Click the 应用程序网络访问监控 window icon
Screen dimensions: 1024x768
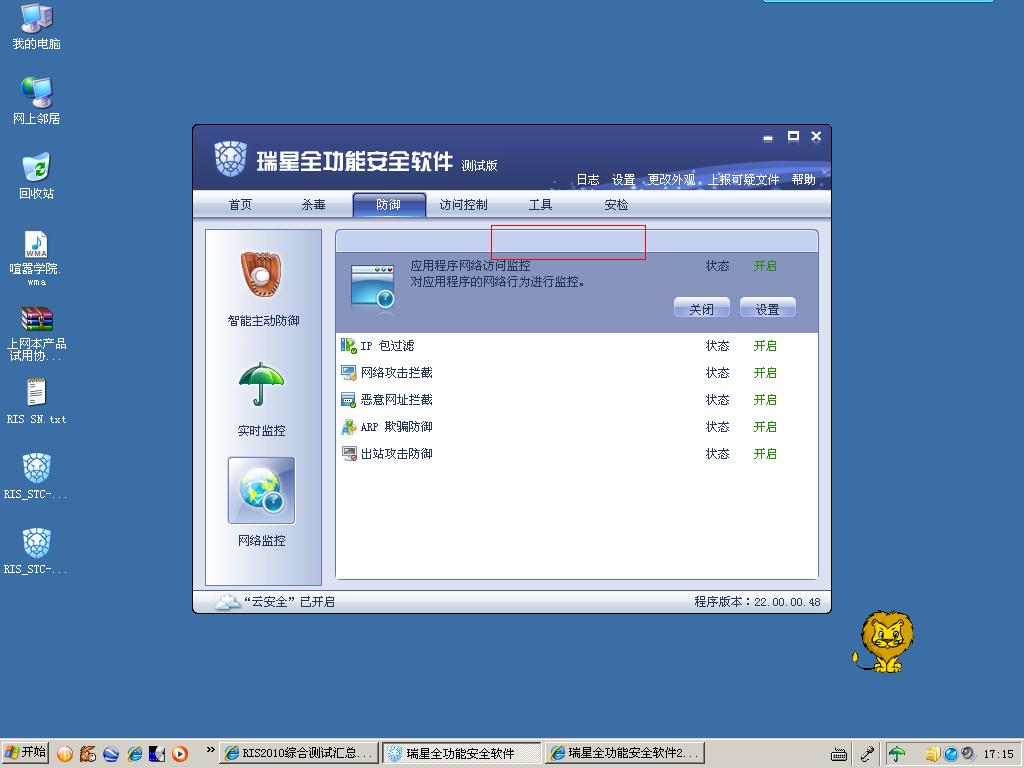coord(372,287)
